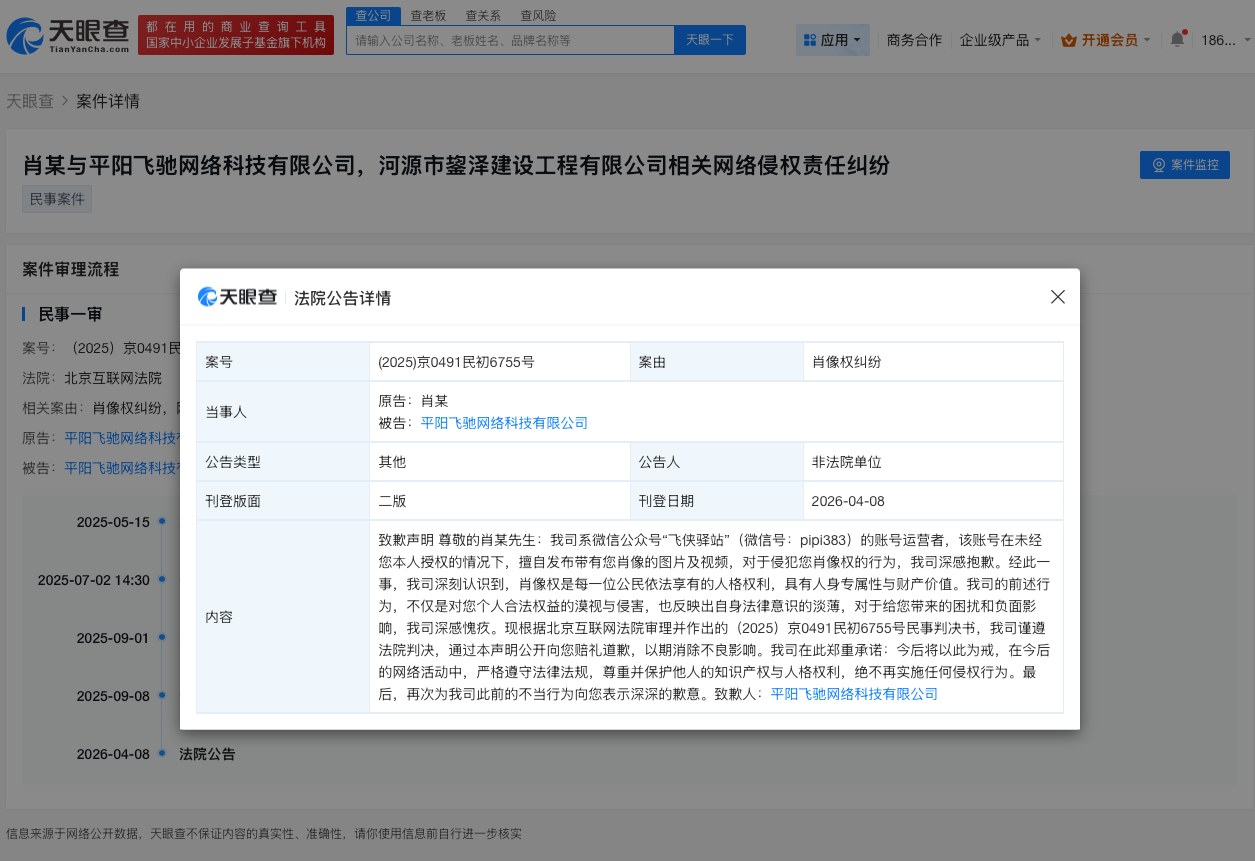Open the 186 phone account dropdown
The image size is (1255, 861).
point(1223,38)
